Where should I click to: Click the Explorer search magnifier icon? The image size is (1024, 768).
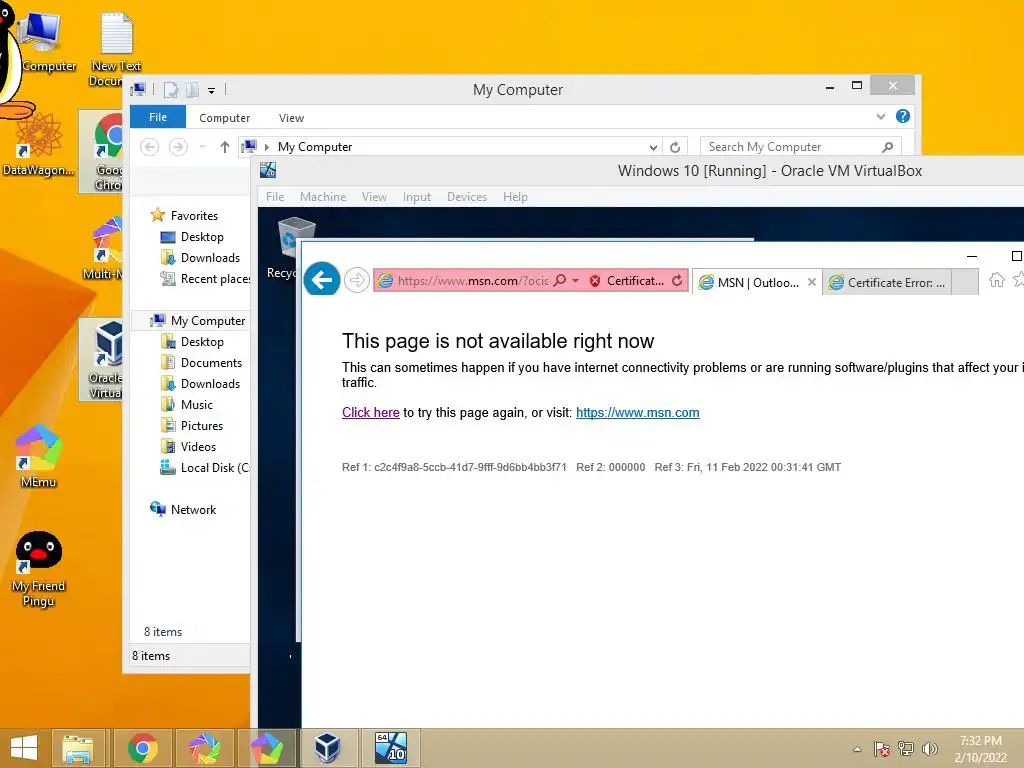click(887, 147)
